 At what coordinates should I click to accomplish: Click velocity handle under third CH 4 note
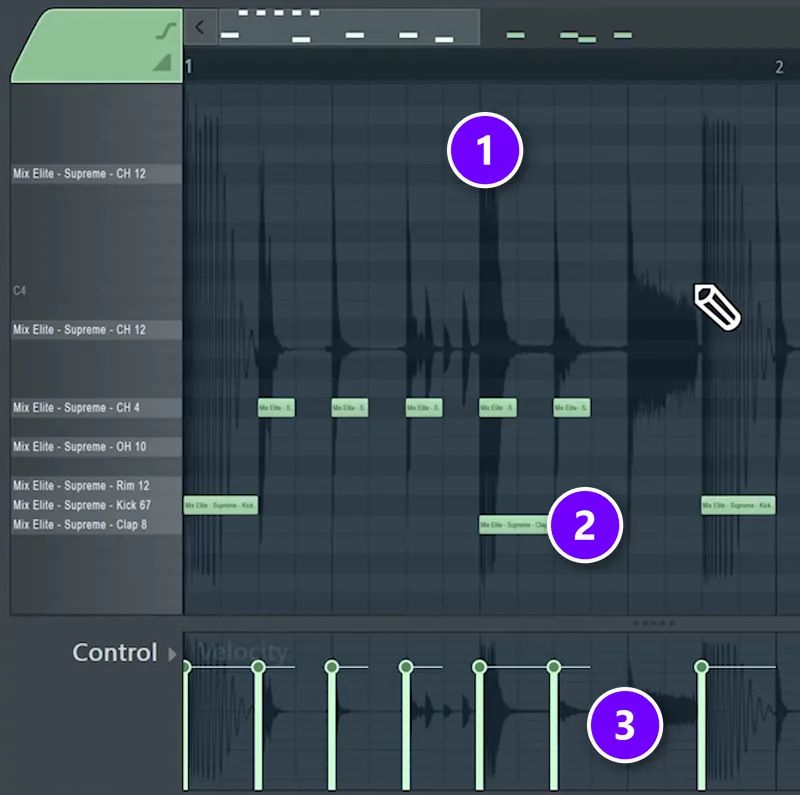(406, 667)
